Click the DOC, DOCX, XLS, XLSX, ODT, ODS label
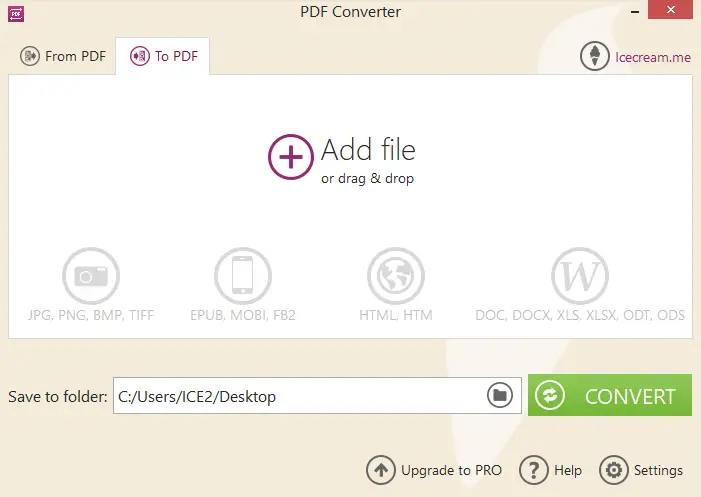Screen dimensions: 701x497 [580, 315]
